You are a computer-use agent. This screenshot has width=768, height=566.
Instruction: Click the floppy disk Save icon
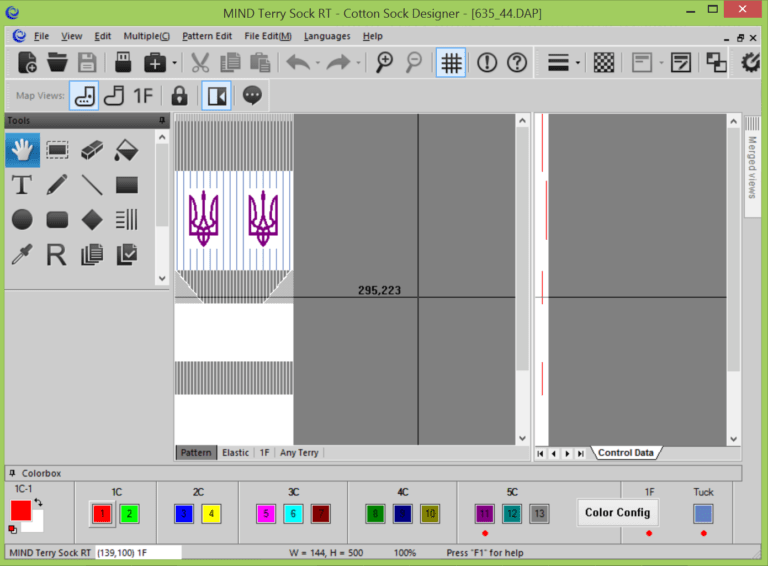pyautogui.click(x=87, y=63)
